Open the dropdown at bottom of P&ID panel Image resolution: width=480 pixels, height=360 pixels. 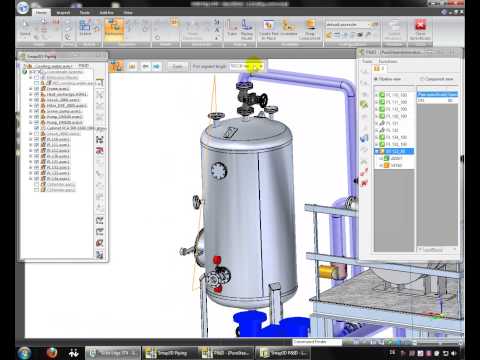point(454,249)
